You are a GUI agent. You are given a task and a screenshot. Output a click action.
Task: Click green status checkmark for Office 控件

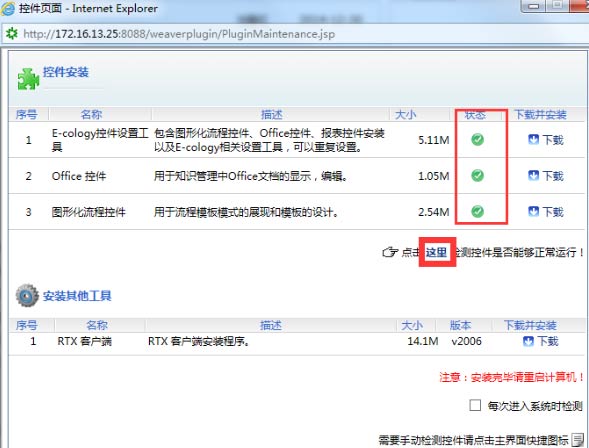[477, 175]
